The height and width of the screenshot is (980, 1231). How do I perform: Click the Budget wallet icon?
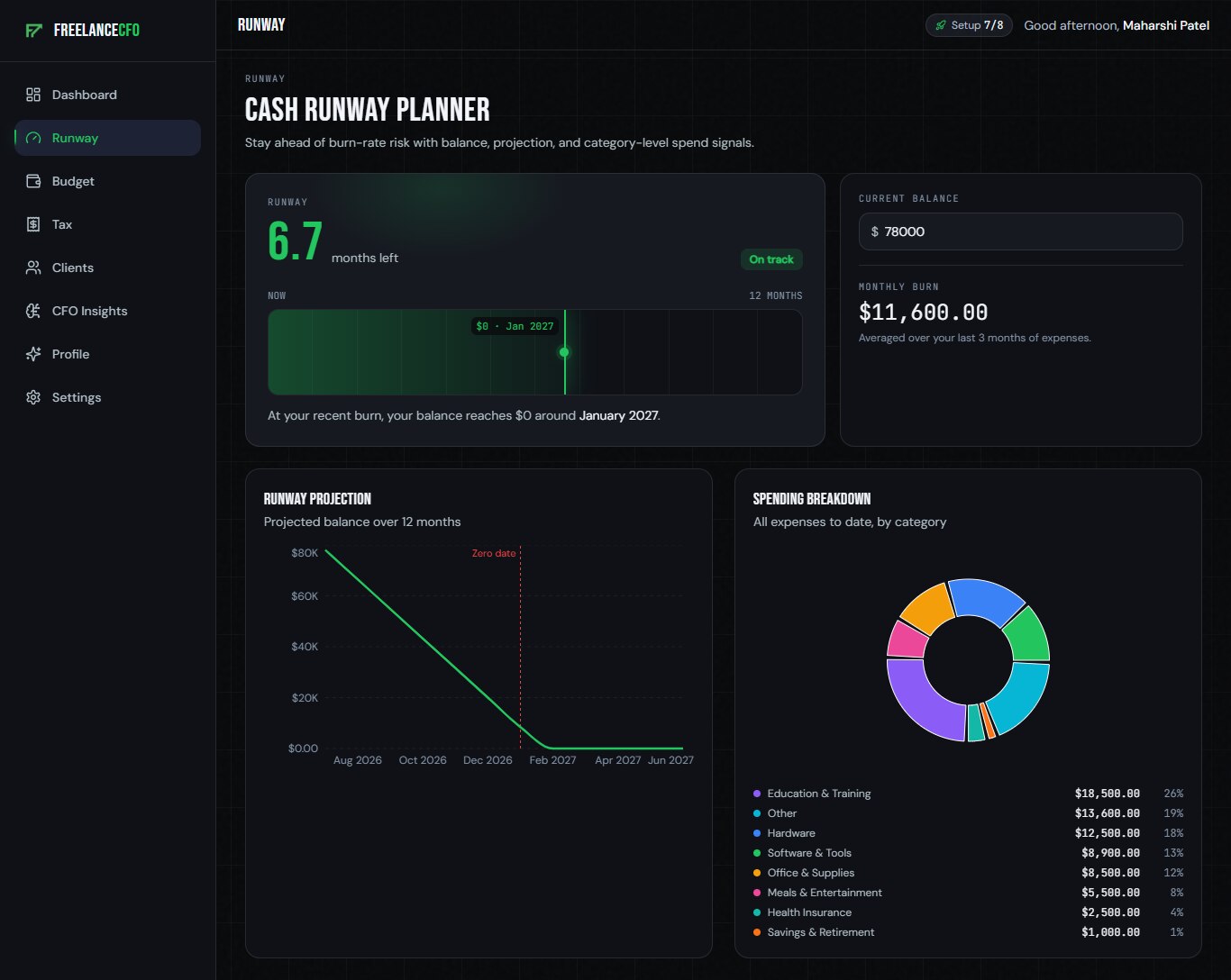coord(33,181)
